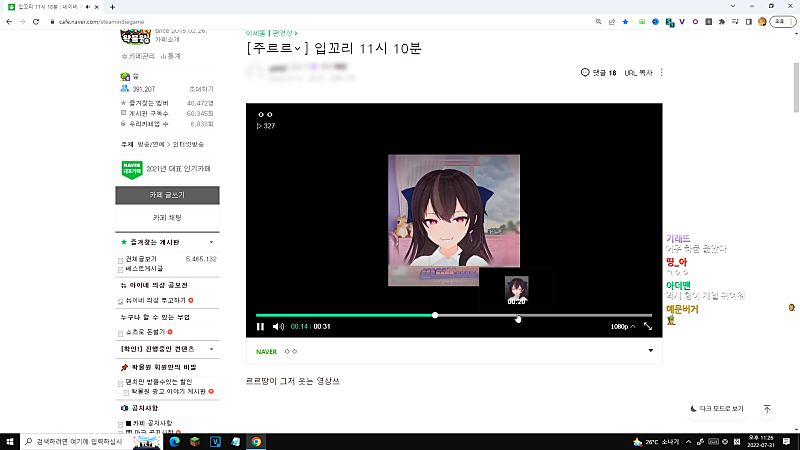The image size is (800, 450).
Task: Open the 1080p quality selector
Action: click(x=622, y=327)
